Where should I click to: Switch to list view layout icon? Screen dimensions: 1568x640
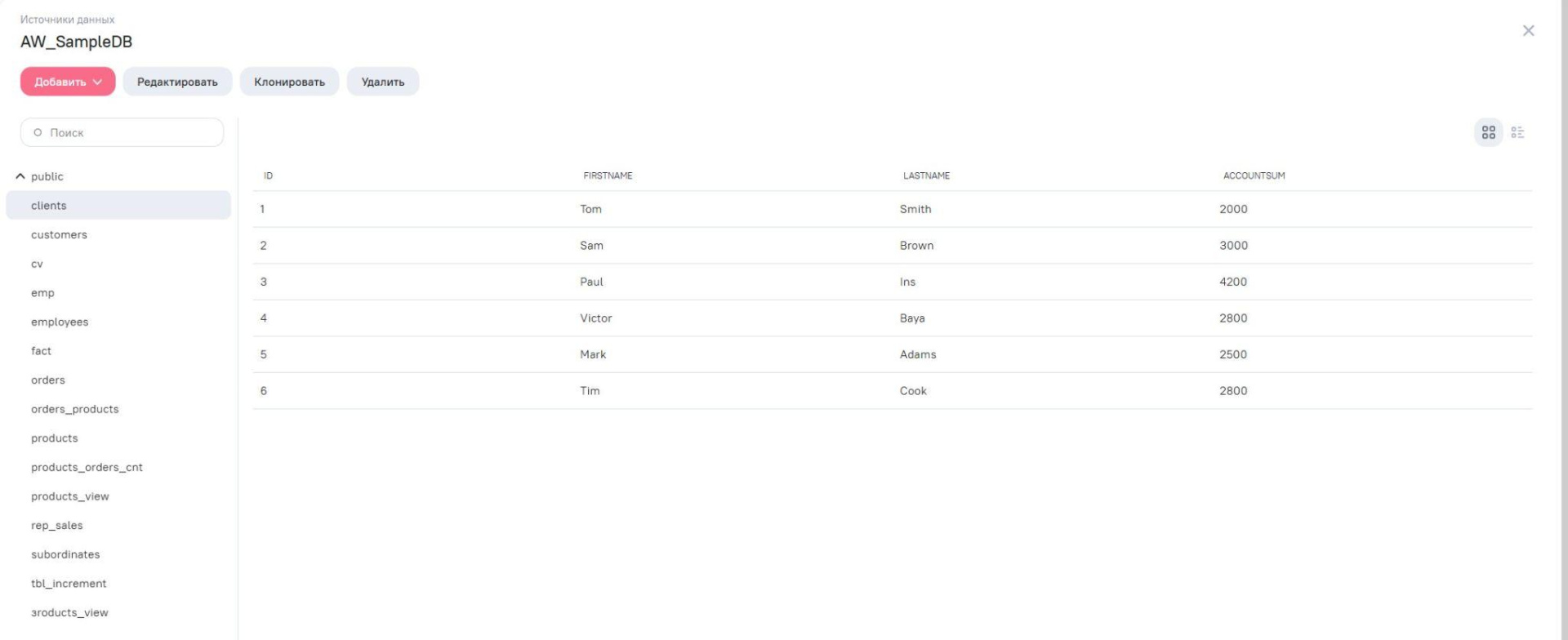(x=1517, y=132)
